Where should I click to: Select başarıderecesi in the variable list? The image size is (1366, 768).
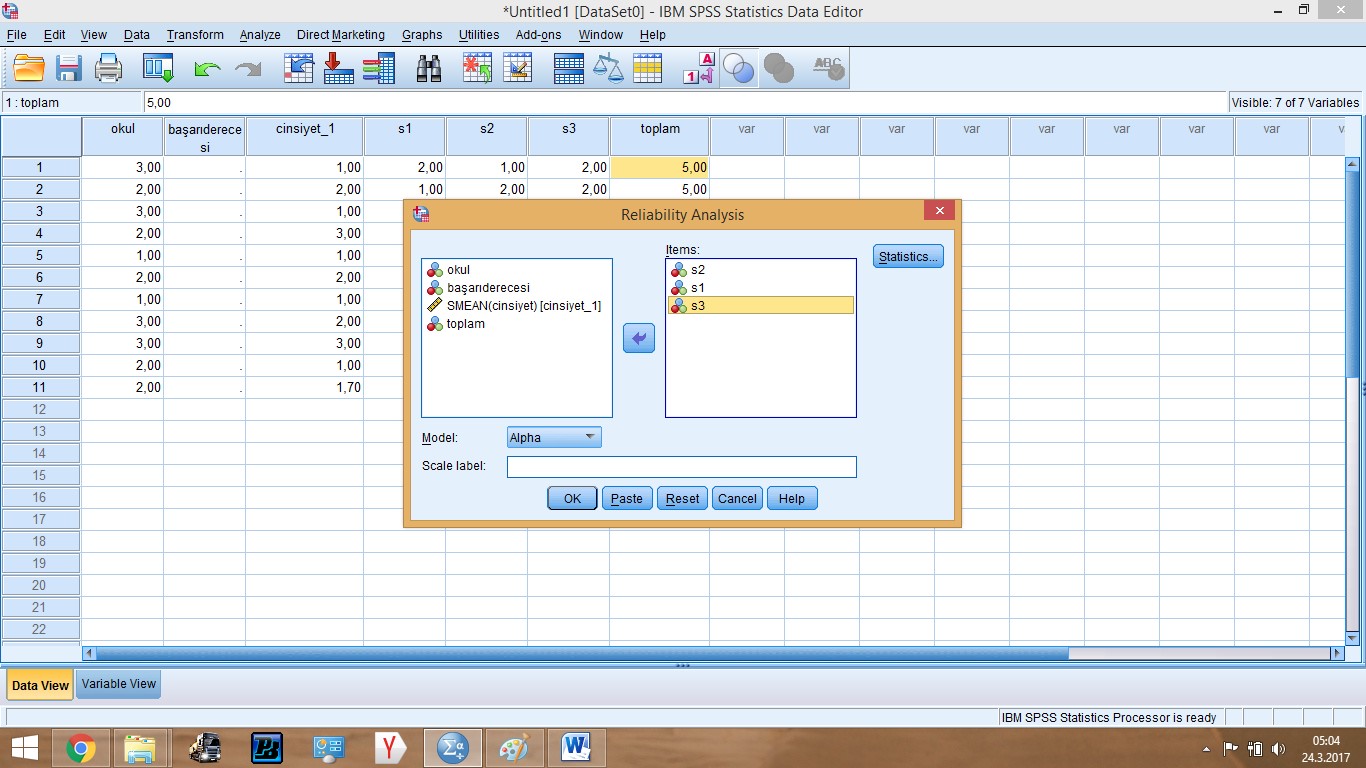(488, 288)
